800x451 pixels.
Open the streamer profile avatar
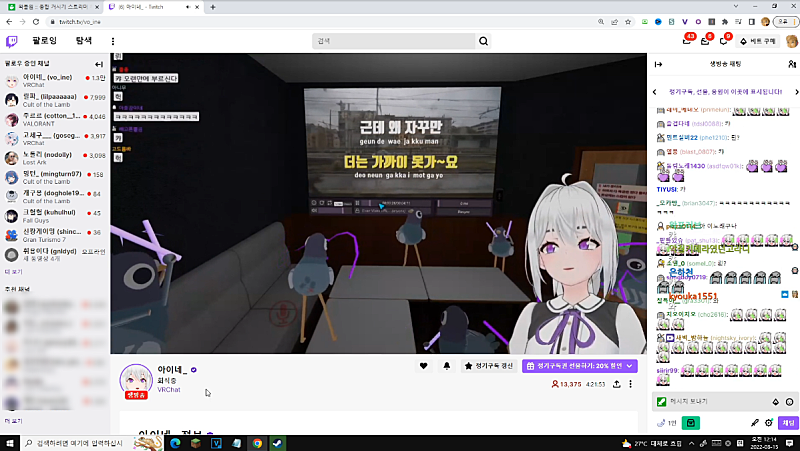136,381
